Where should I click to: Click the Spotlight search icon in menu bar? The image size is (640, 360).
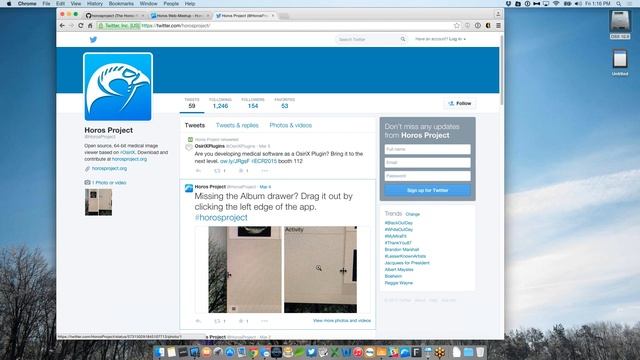click(619, 4)
